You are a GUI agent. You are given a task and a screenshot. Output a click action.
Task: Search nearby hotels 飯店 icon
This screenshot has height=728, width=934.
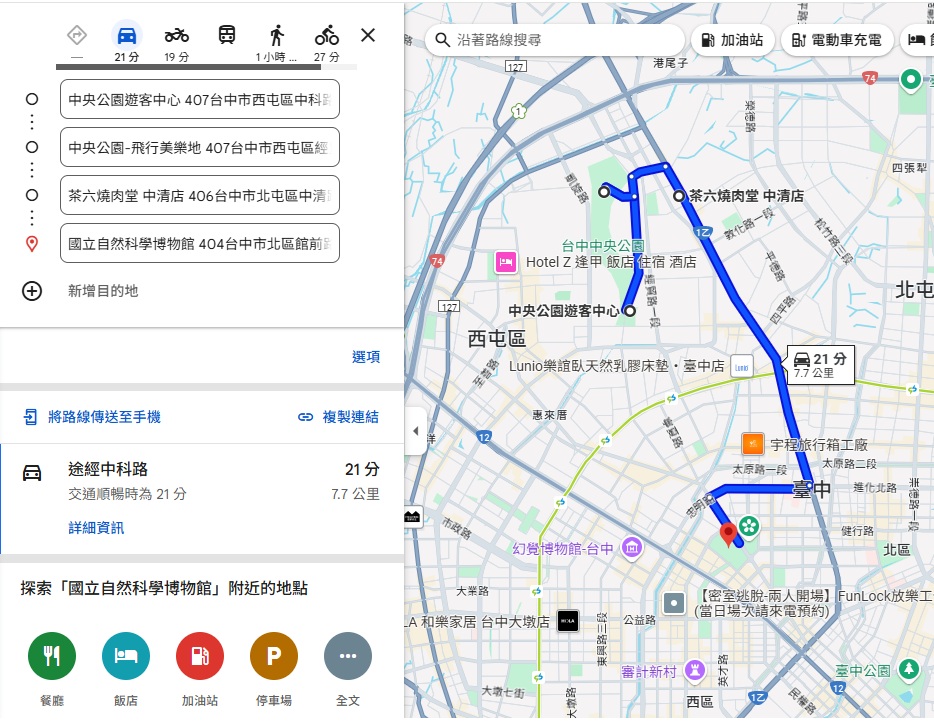point(126,656)
